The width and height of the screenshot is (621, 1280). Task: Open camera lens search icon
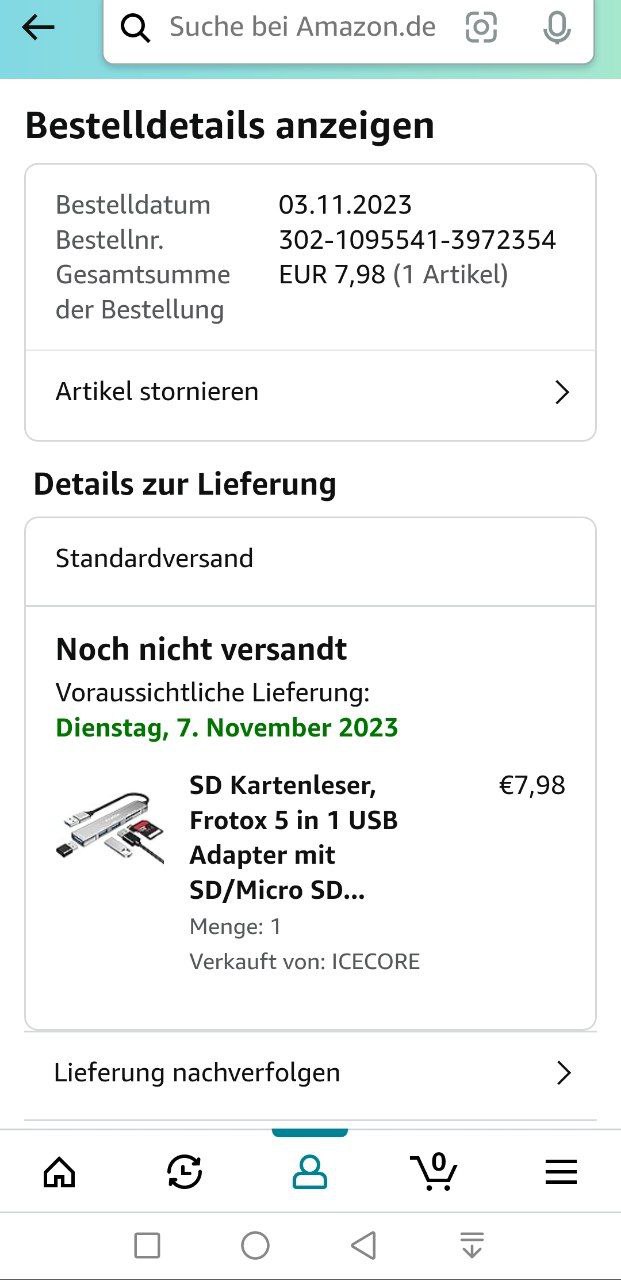[481, 28]
